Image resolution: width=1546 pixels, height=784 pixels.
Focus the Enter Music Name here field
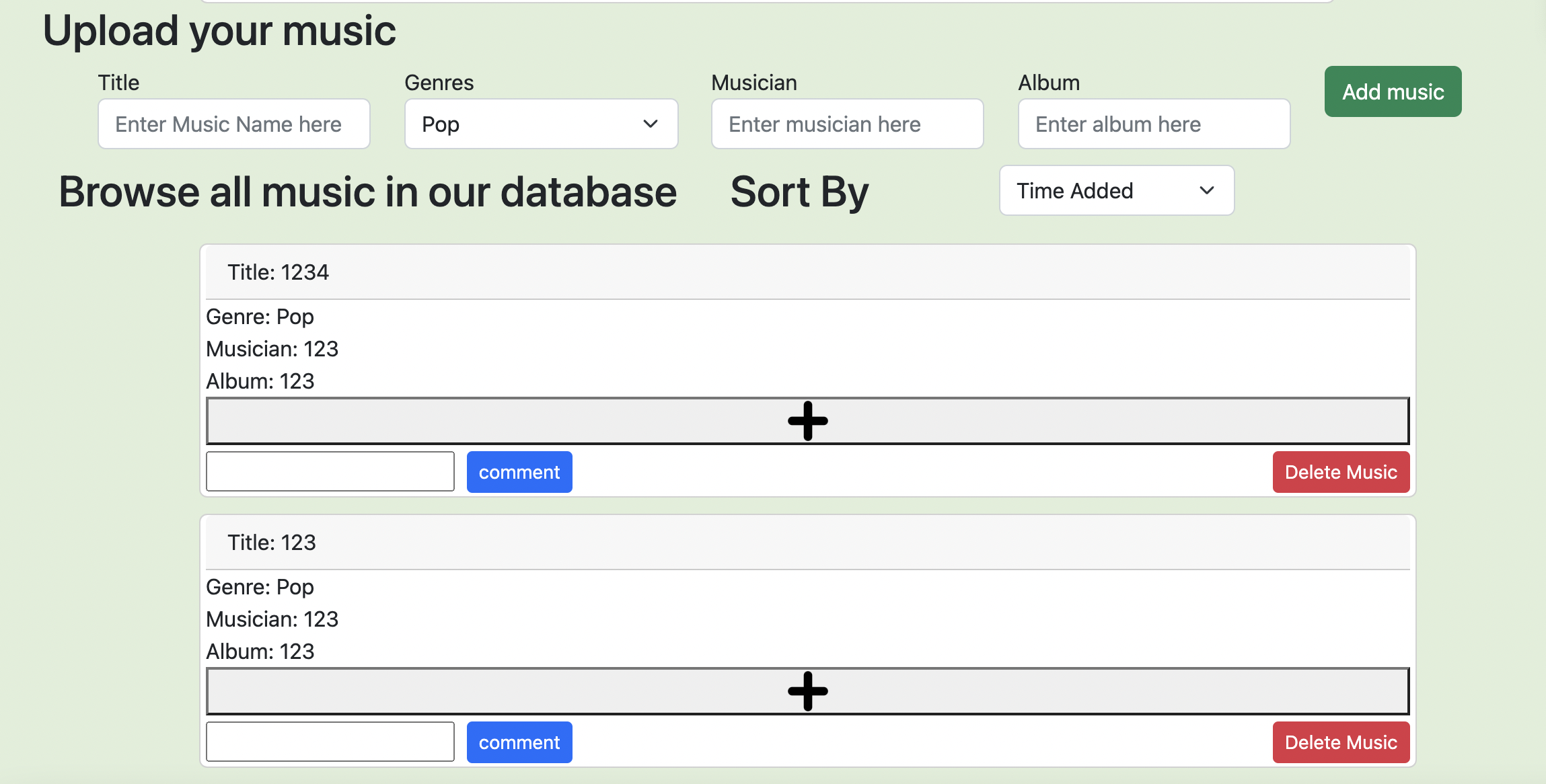click(234, 124)
